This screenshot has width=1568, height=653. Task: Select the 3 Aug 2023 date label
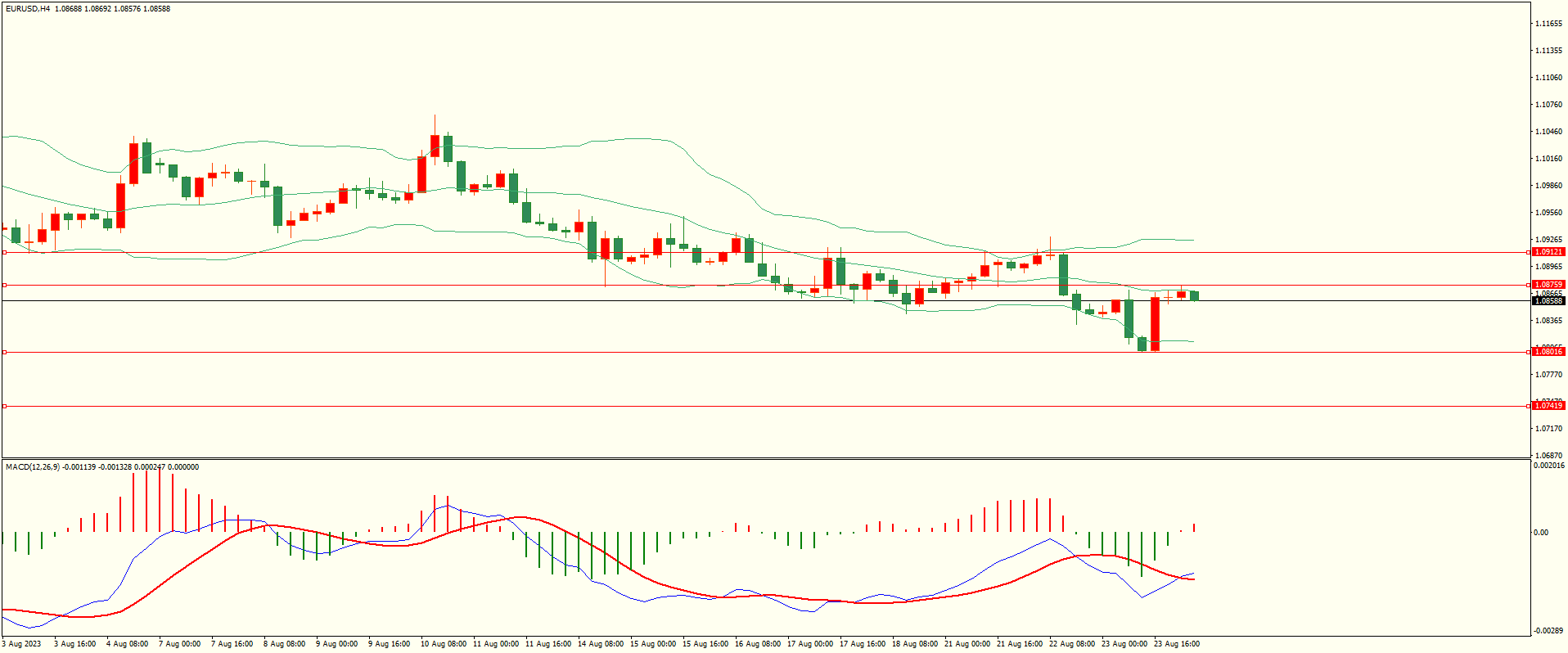(x=22, y=644)
